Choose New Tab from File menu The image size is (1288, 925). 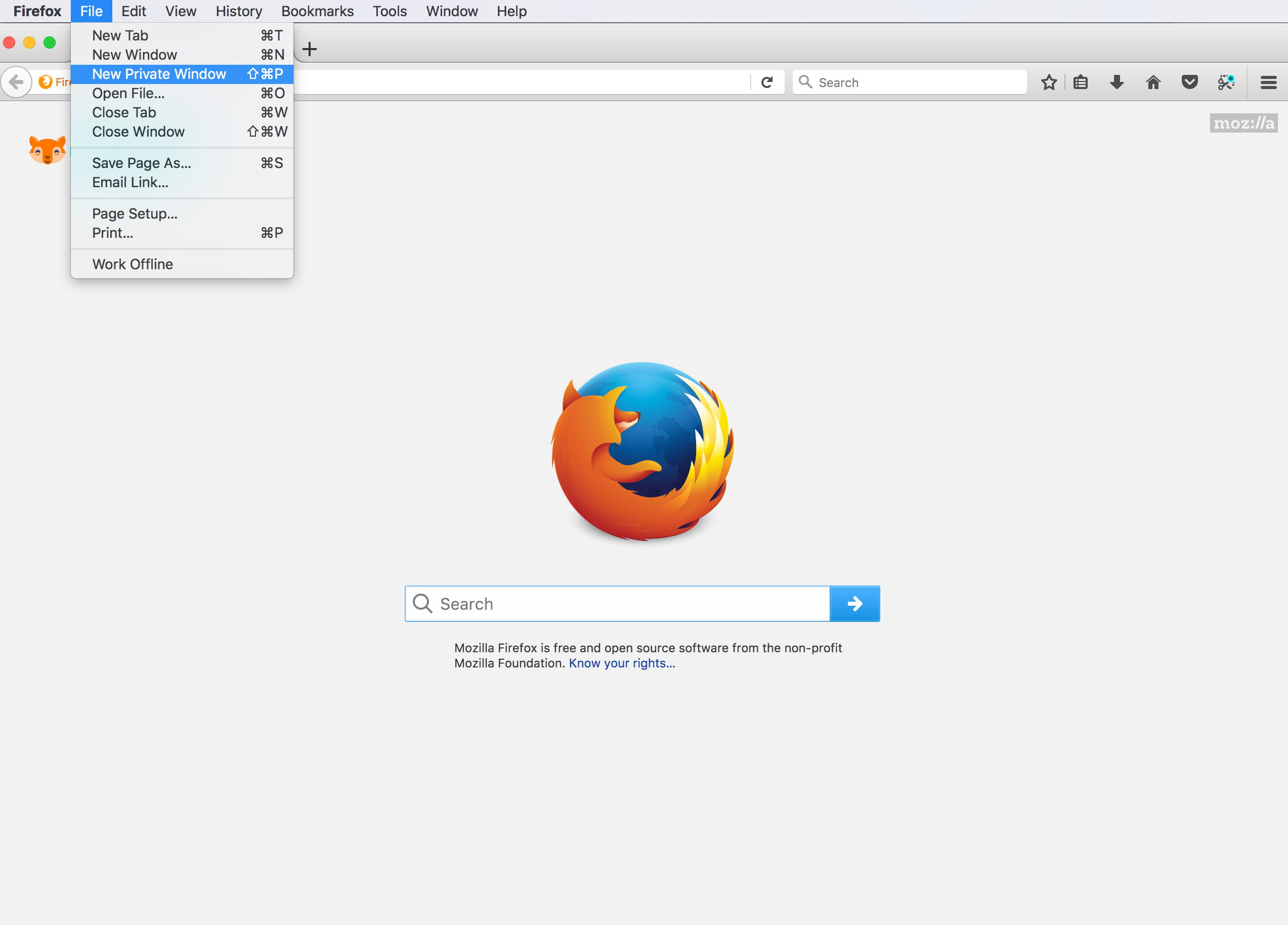click(182, 35)
